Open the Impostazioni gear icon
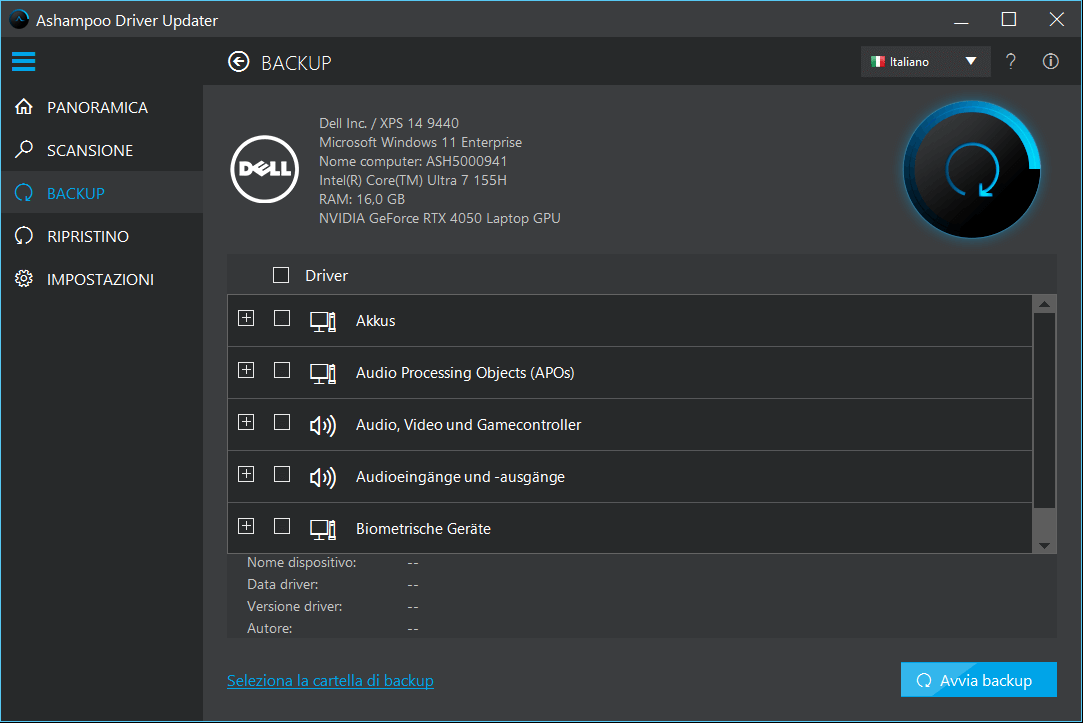This screenshot has height=723, width=1083. pos(24,279)
